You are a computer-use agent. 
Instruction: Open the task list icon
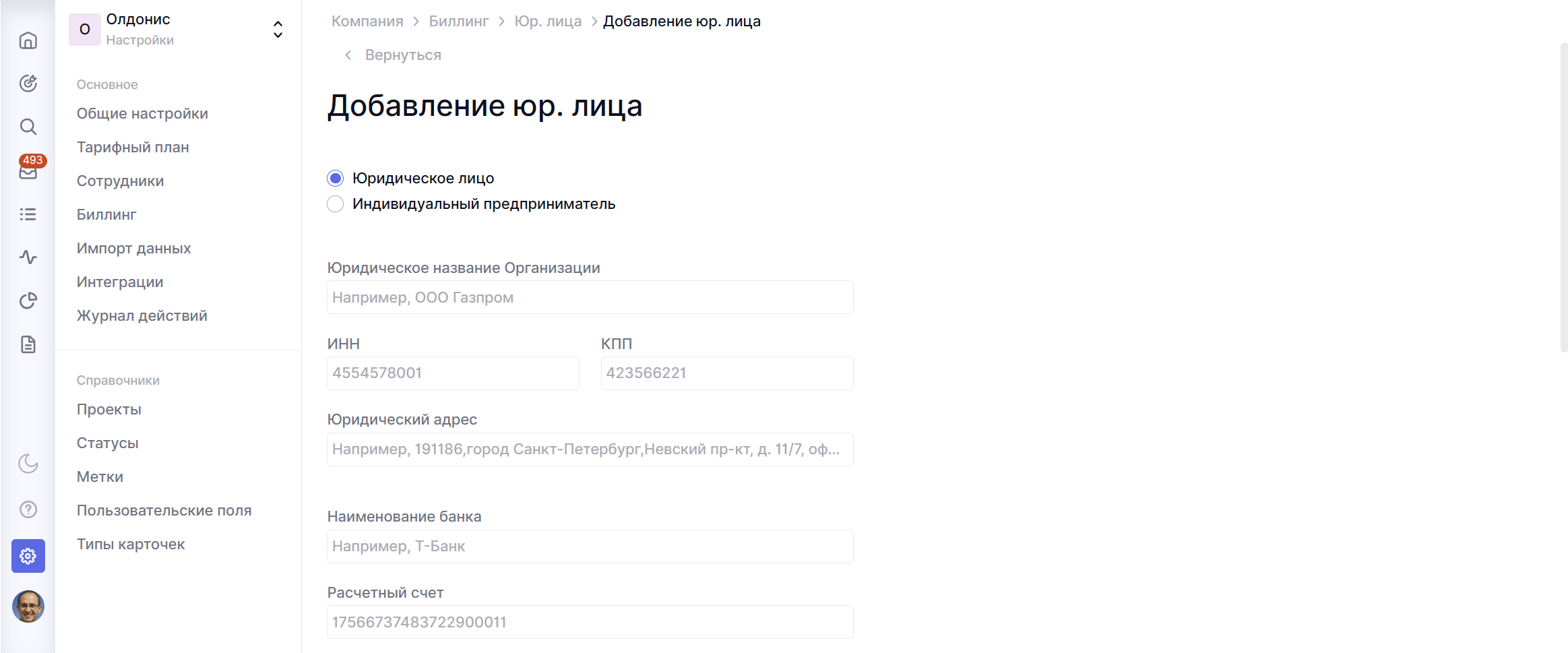tap(28, 214)
